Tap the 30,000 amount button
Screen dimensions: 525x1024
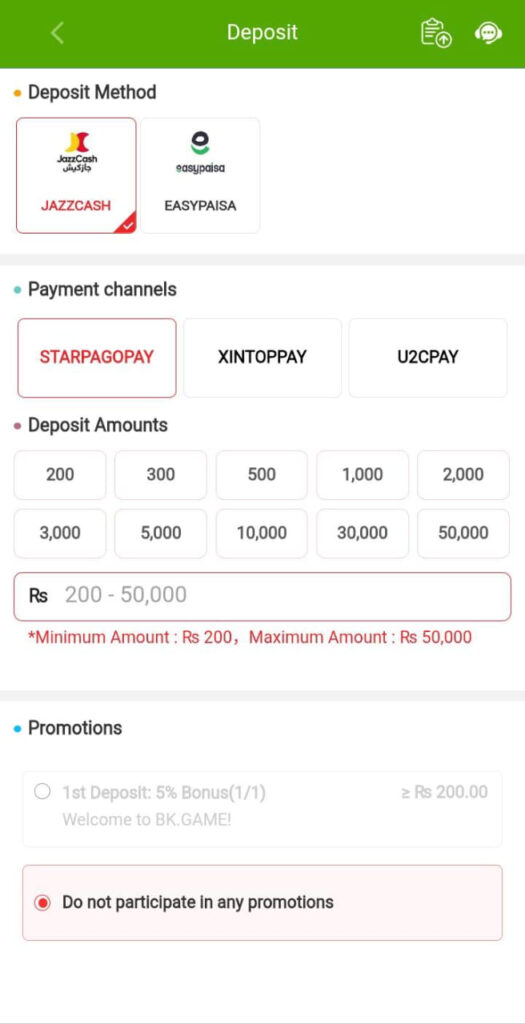click(x=362, y=533)
